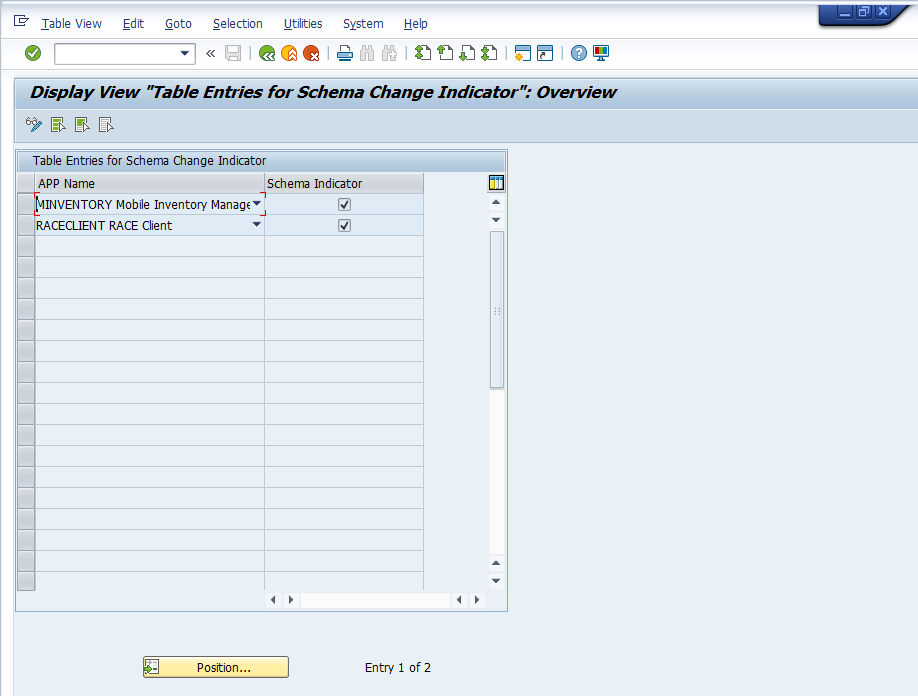Screen dimensions: 918x696
Task: Toggle Schema Indicator checkbox for RACECLIENT
Action: (x=344, y=225)
